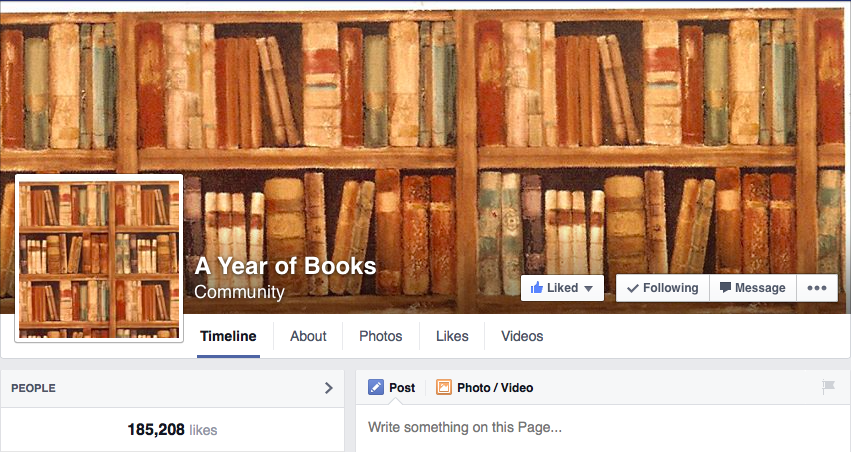Click the Photo / Video picture icon

point(443,387)
